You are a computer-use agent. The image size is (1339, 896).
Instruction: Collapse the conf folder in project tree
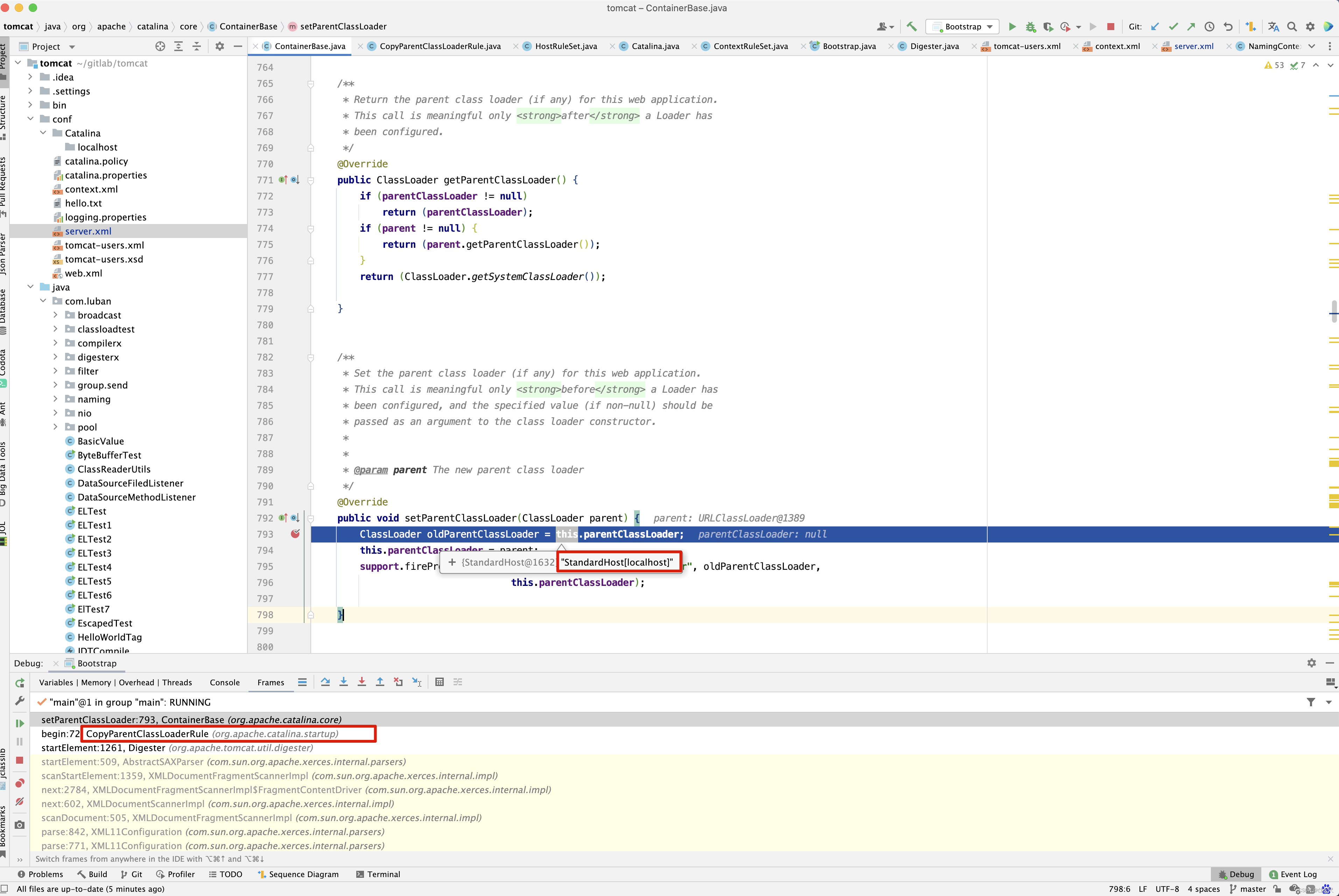tap(30, 119)
